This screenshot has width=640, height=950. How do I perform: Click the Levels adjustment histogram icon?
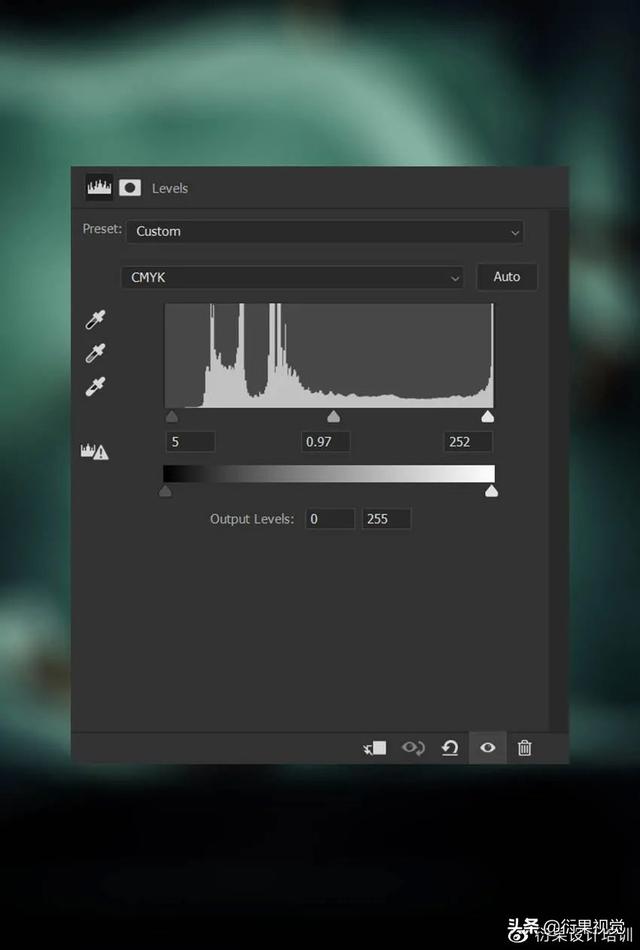point(99,188)
